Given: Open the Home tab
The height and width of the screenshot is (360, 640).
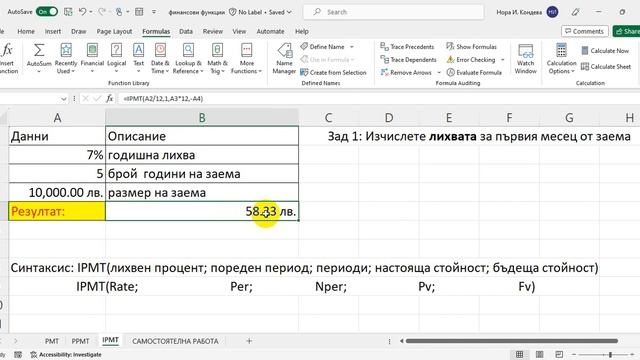Looking at the screenshot, I should (26, 31).
